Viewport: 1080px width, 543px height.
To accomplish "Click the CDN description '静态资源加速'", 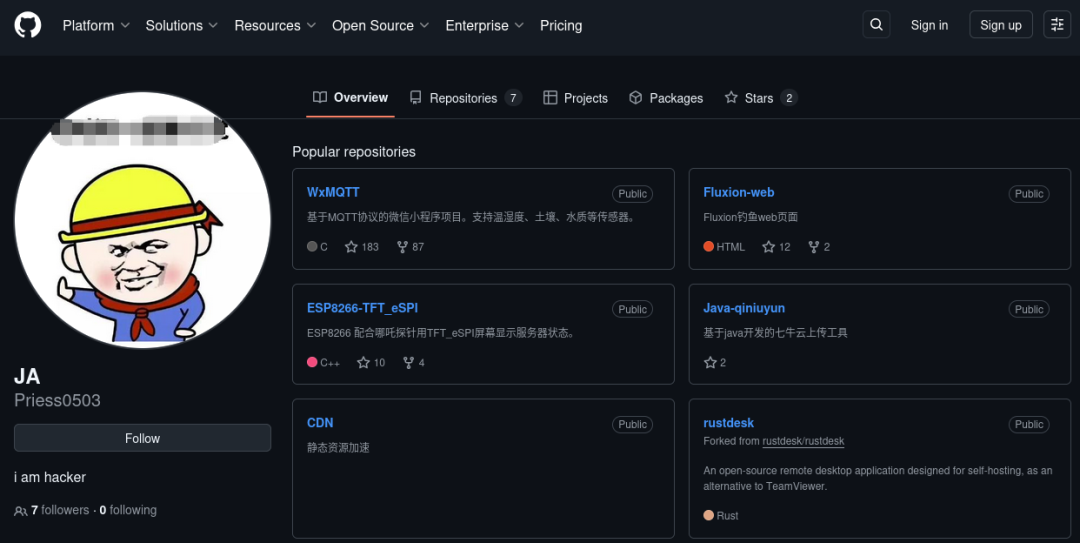I will coord(338,448).
